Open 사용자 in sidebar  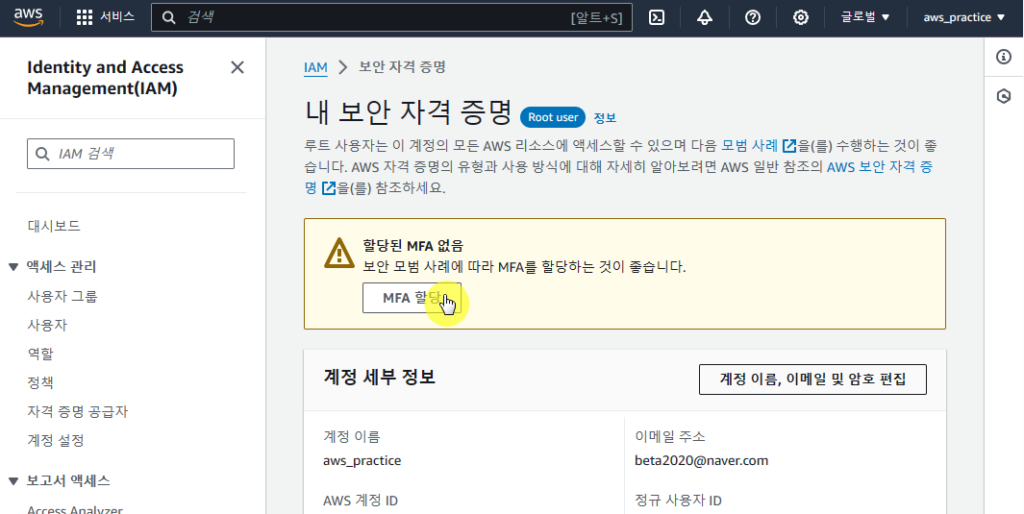(47, 325)
